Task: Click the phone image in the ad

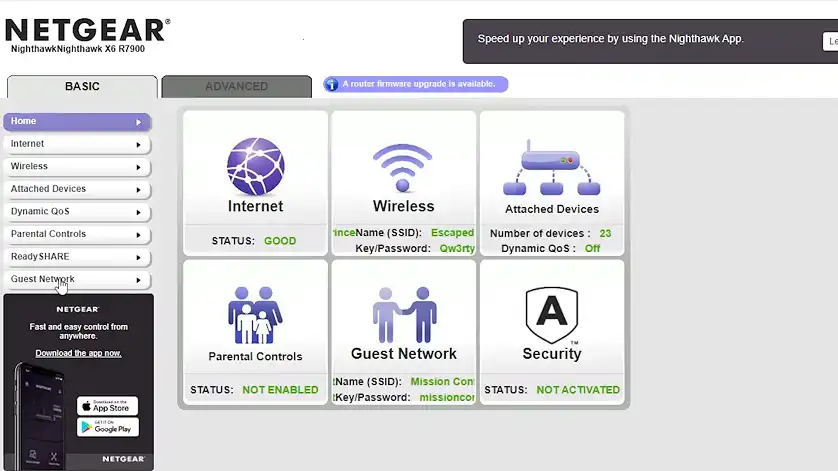Action: [x=41, y=417]
